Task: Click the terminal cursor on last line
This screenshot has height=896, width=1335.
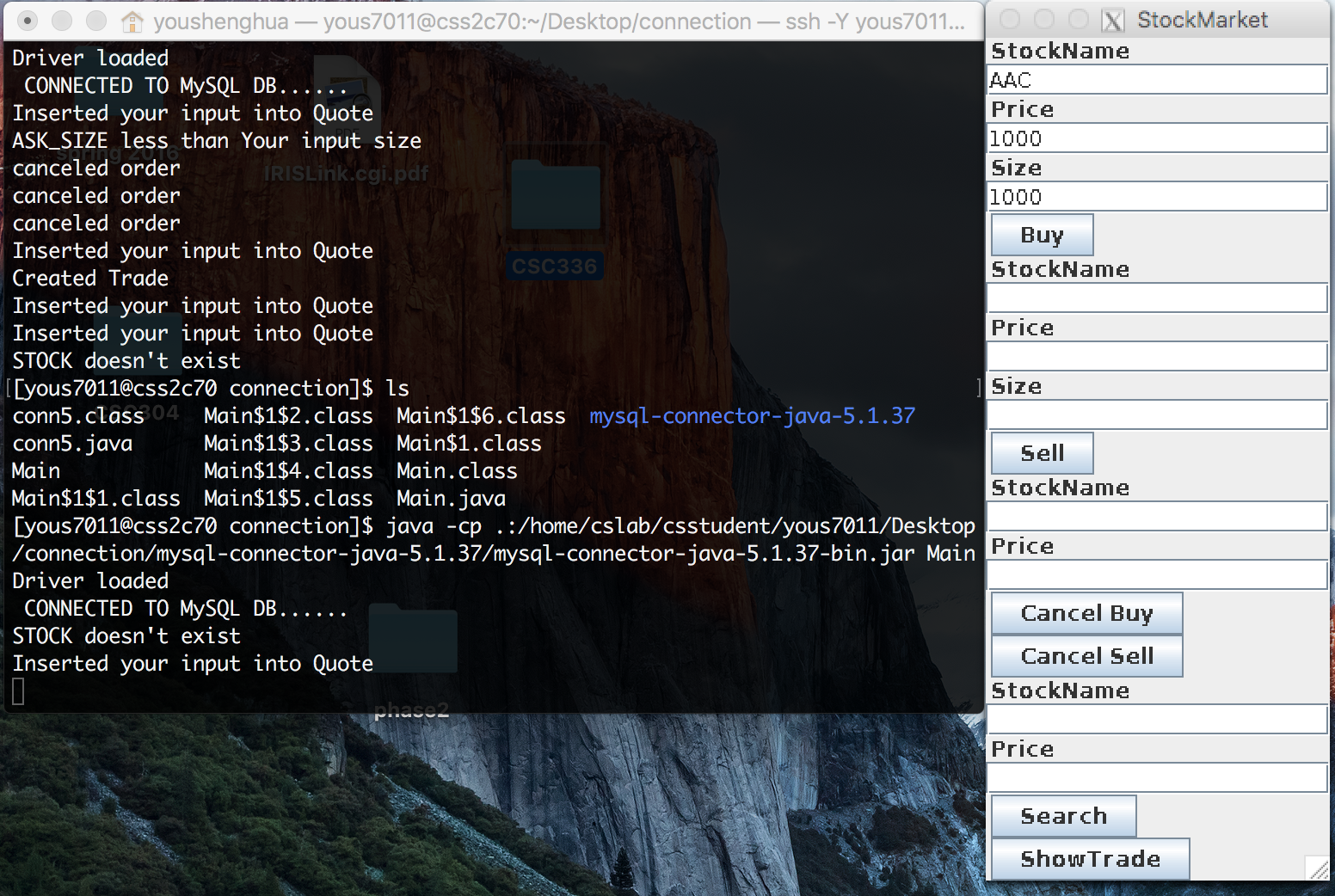Action: pos(18,691)
